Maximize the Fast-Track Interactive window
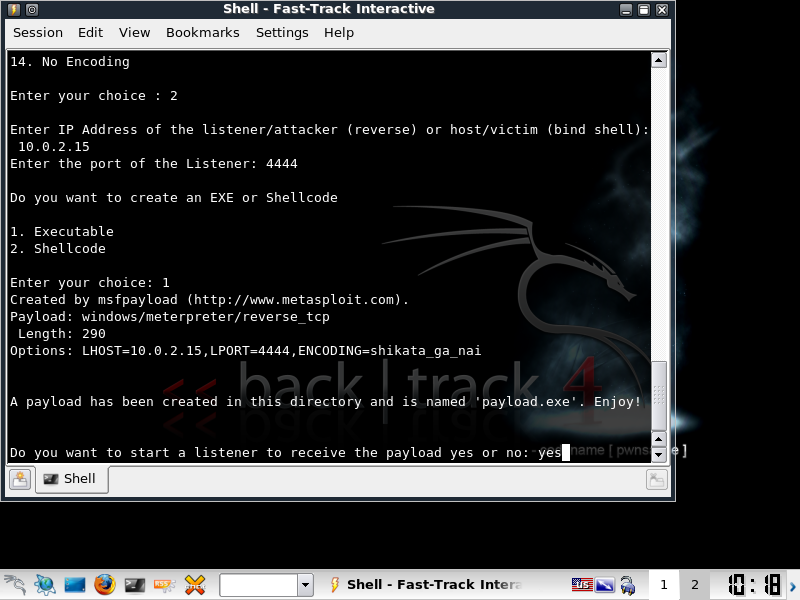Screen dimensions: 800x600 tap(644, 10)
